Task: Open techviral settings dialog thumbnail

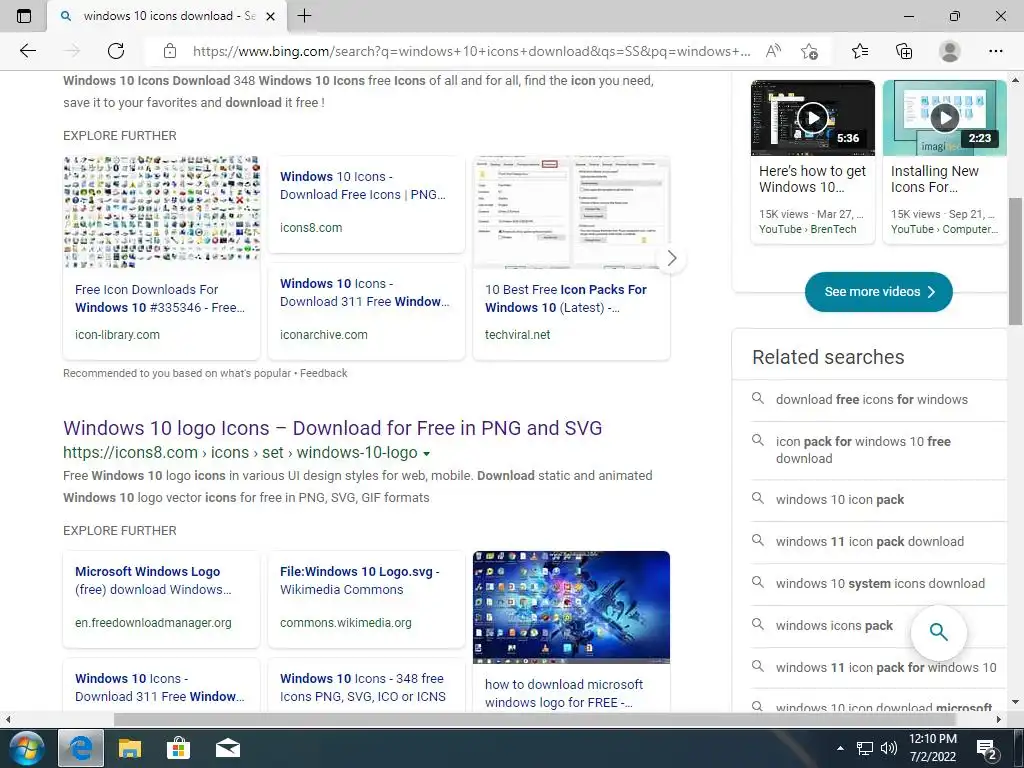Action: (571, 212)
